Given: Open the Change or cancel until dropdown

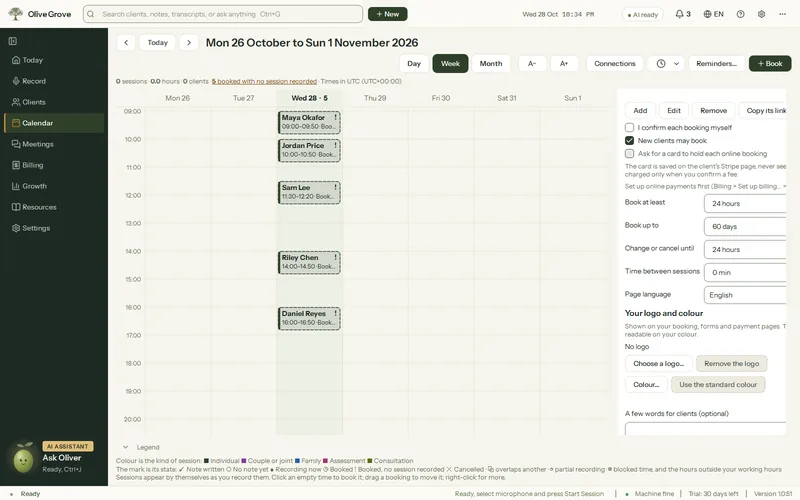Looking at the screenshot, I should [x=745, y=249].
